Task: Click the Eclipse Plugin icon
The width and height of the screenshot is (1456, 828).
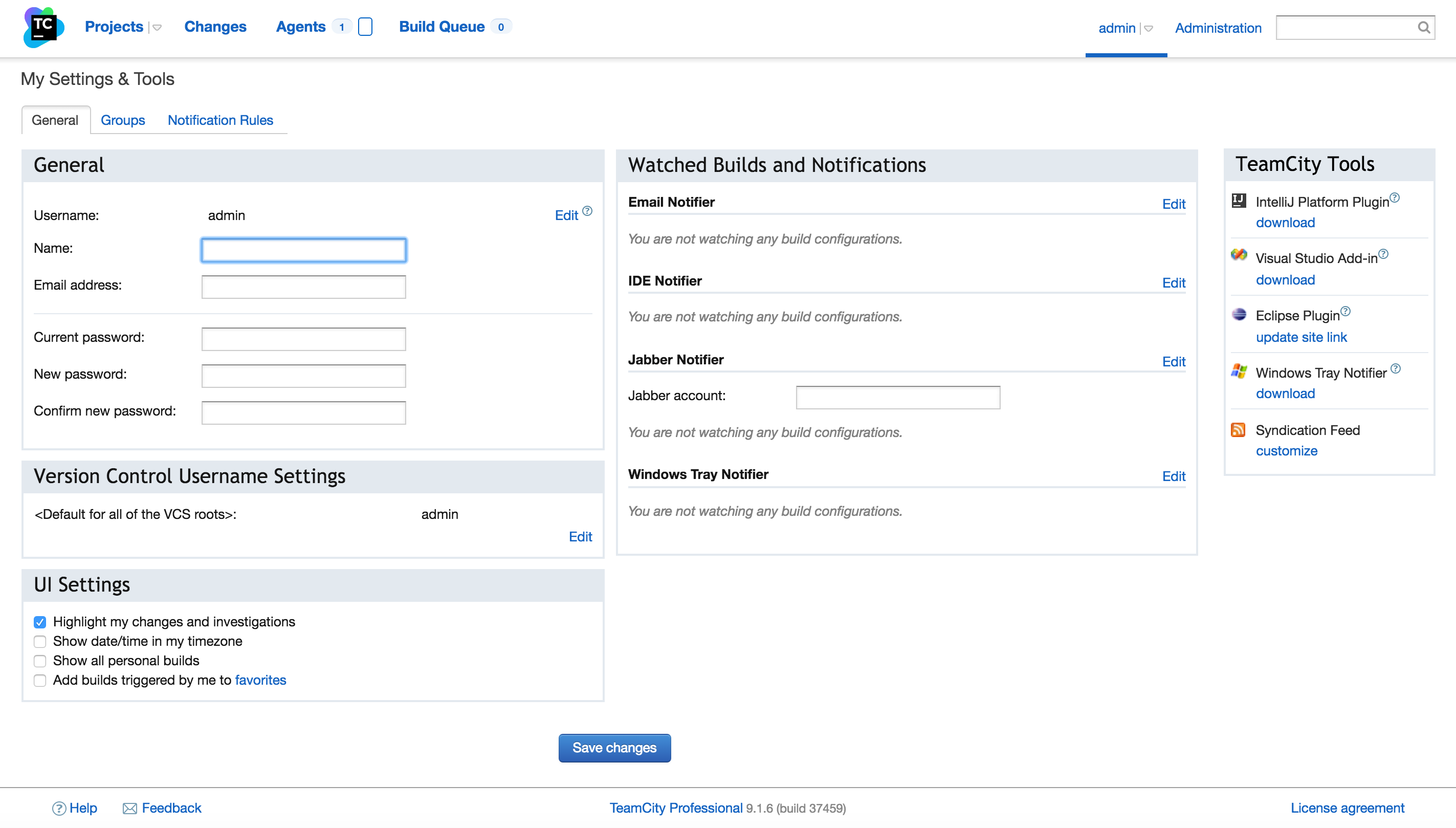Action: pos(1239,315)
